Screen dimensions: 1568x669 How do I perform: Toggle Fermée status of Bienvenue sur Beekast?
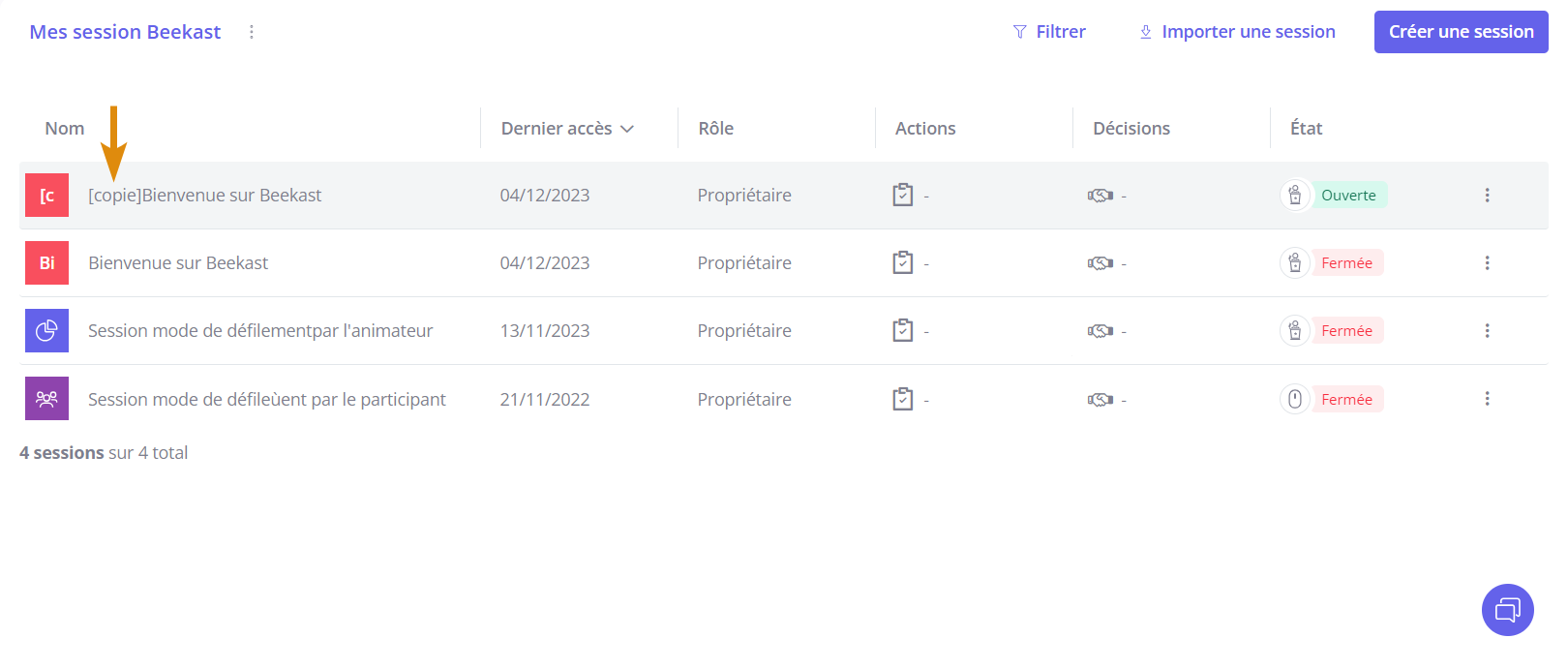(x=1346, y=263)
